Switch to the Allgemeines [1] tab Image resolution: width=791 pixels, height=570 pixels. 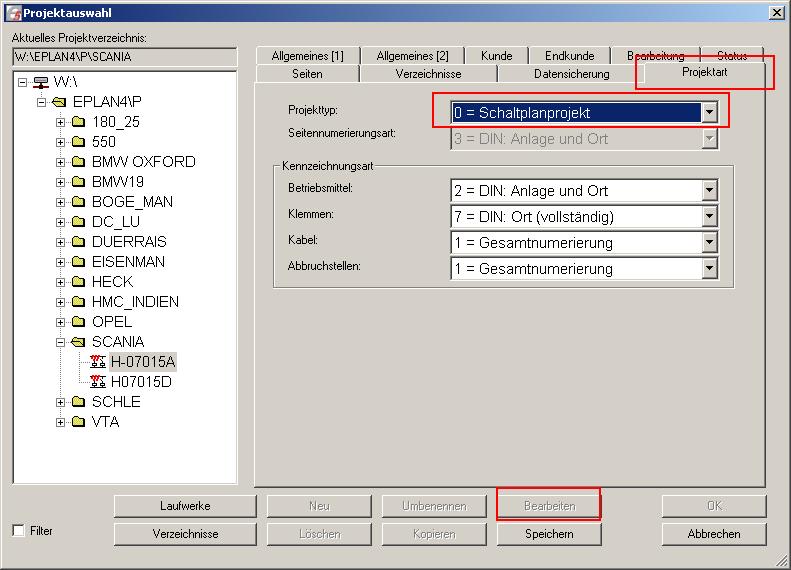point(308,55)
